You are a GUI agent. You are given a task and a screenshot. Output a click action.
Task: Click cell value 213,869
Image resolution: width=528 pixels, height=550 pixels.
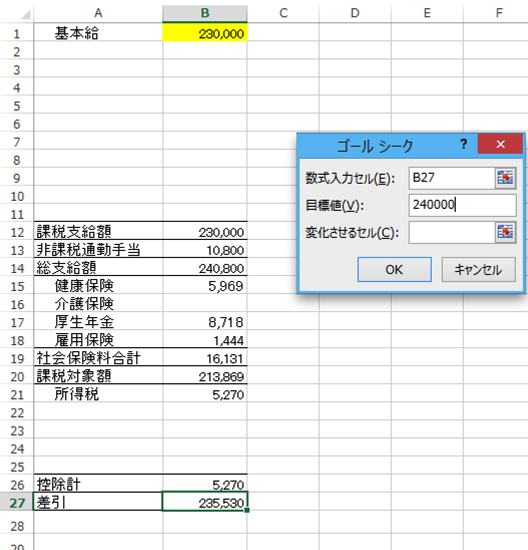205,376
